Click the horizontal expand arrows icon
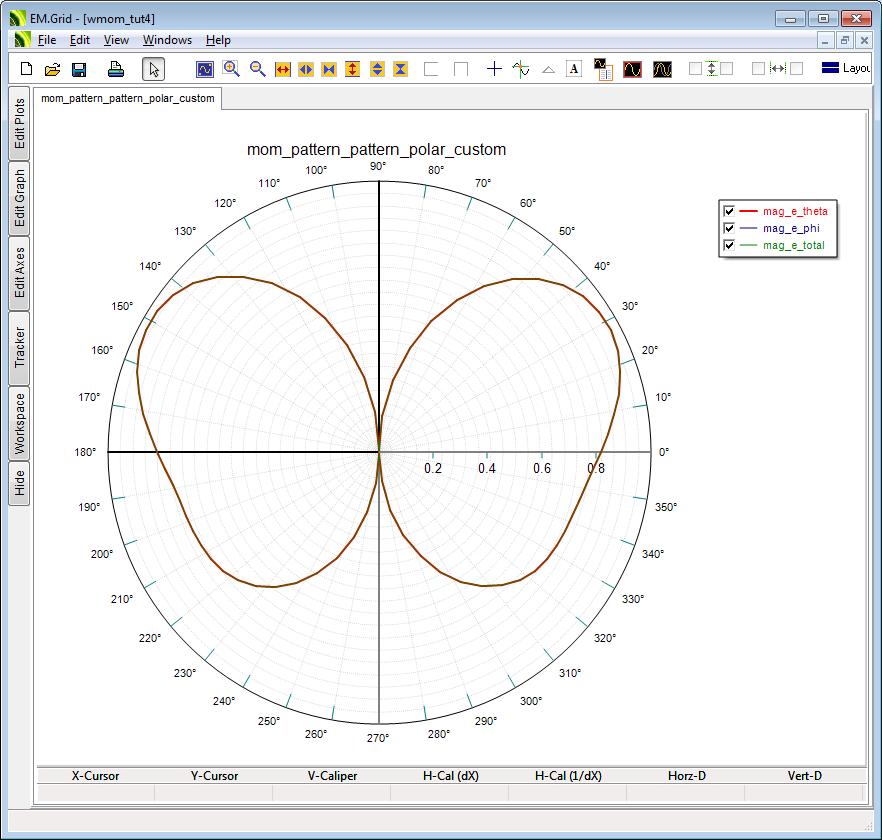 (283, 69)
